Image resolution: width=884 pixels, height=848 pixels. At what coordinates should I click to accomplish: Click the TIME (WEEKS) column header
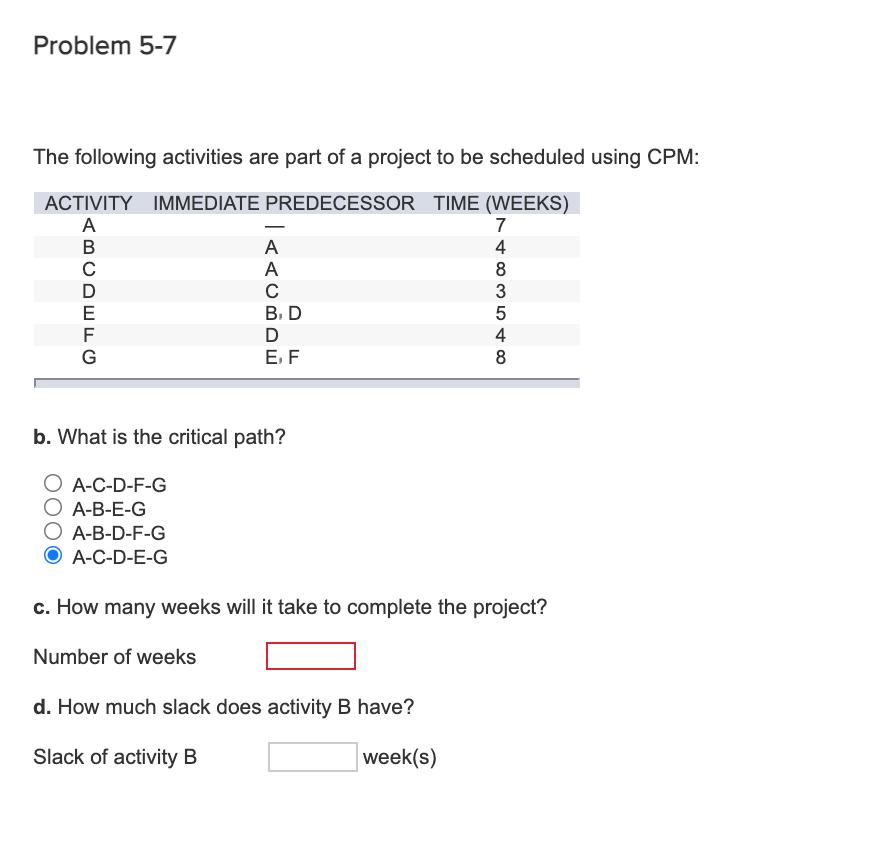tap(500, 202)
